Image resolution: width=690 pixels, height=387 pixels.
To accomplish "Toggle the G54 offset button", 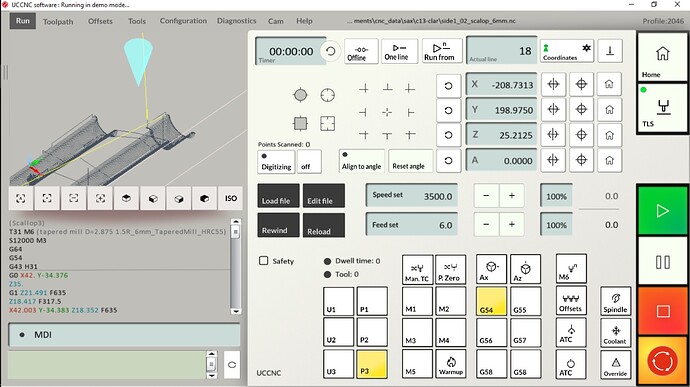I will pyautogui.click(x=491, y=301).
